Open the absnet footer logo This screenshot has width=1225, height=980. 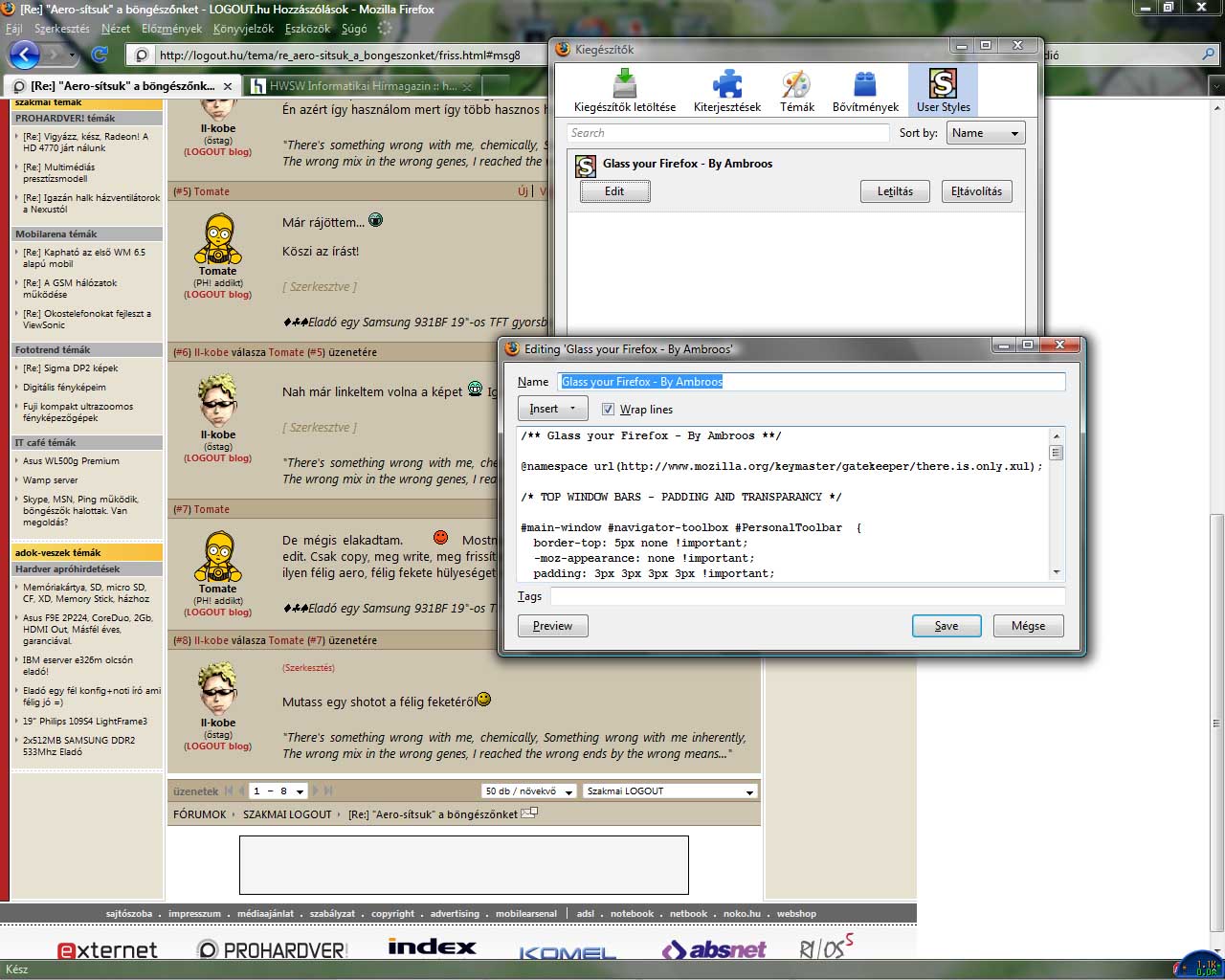pos(714,949)
